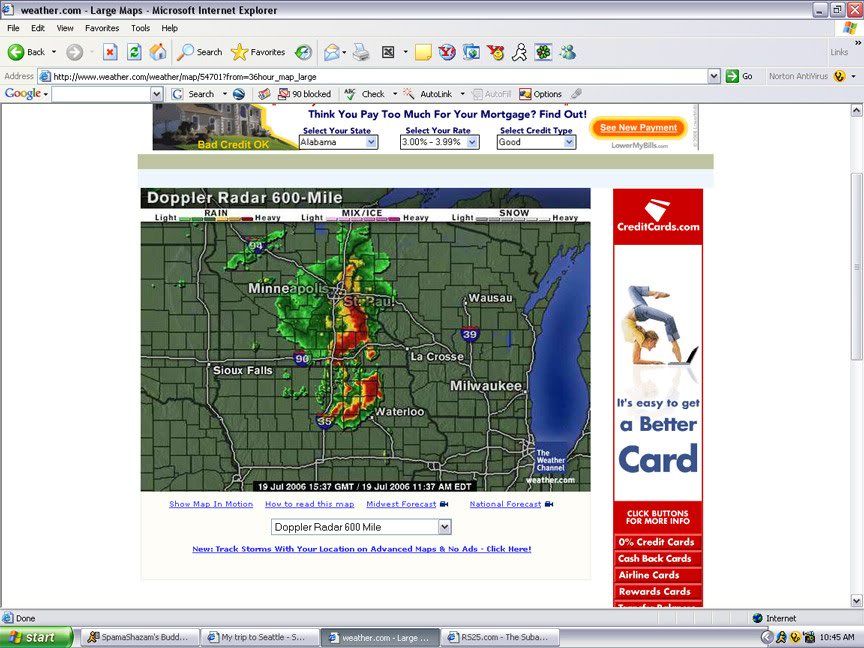The image size is (864, 648).
Task: Go back with the green Back arrow
Action: click(x=26, y=52)
